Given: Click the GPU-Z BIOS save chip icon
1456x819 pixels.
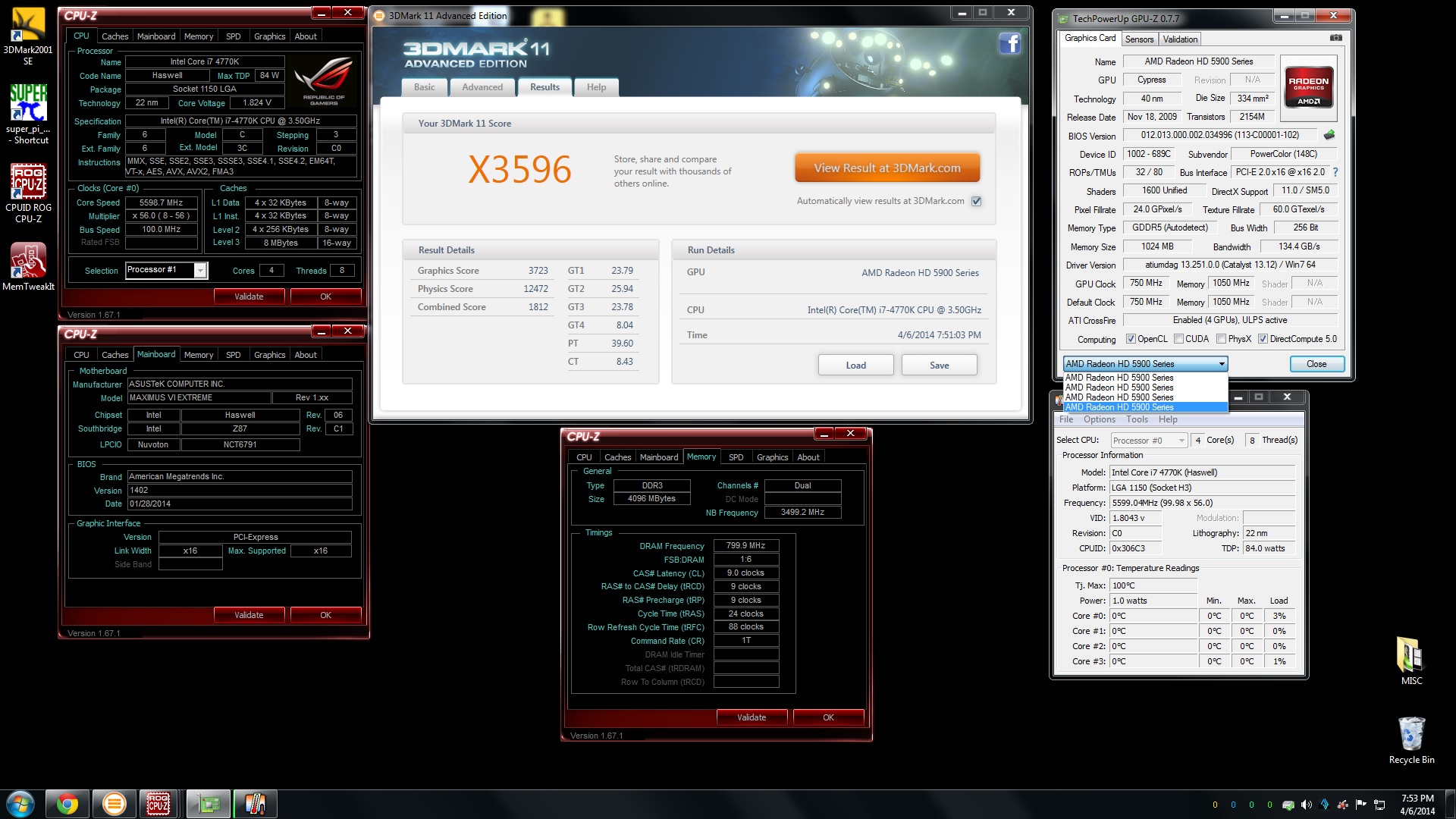Looking at the screenshot, I should [x=1329, y=135].
